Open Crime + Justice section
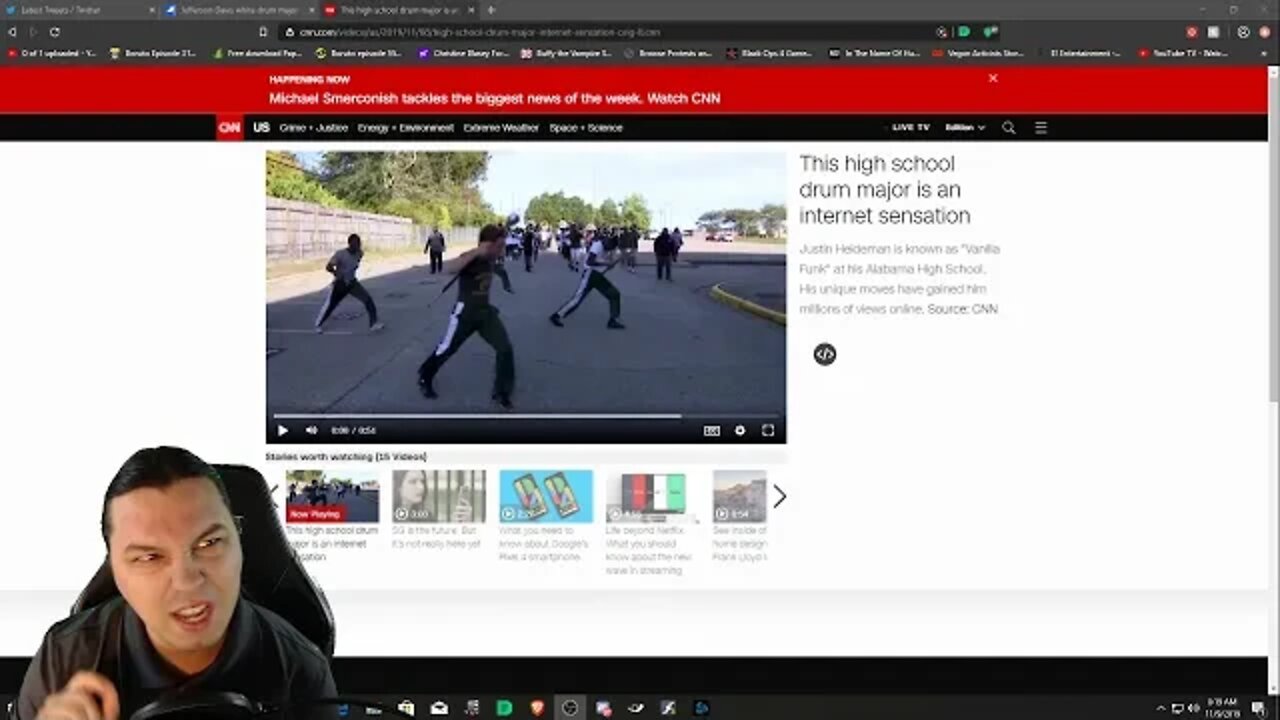Screen dimensions: 1280x720 [x=314, y=127]
